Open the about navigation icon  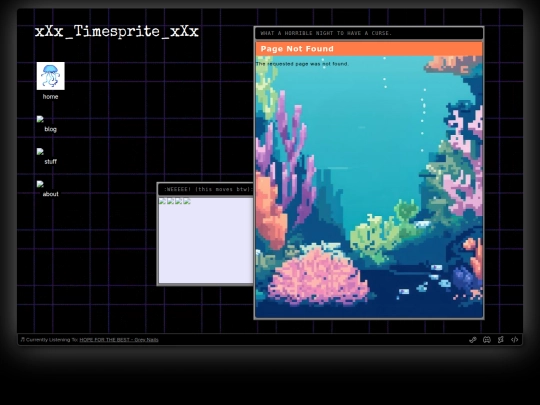click(x=40, y=184)
